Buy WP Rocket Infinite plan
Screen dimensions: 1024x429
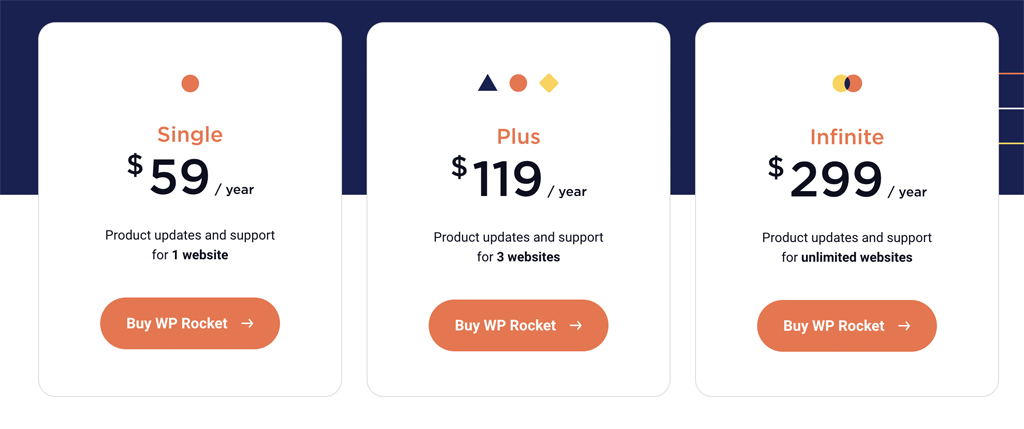847,326
